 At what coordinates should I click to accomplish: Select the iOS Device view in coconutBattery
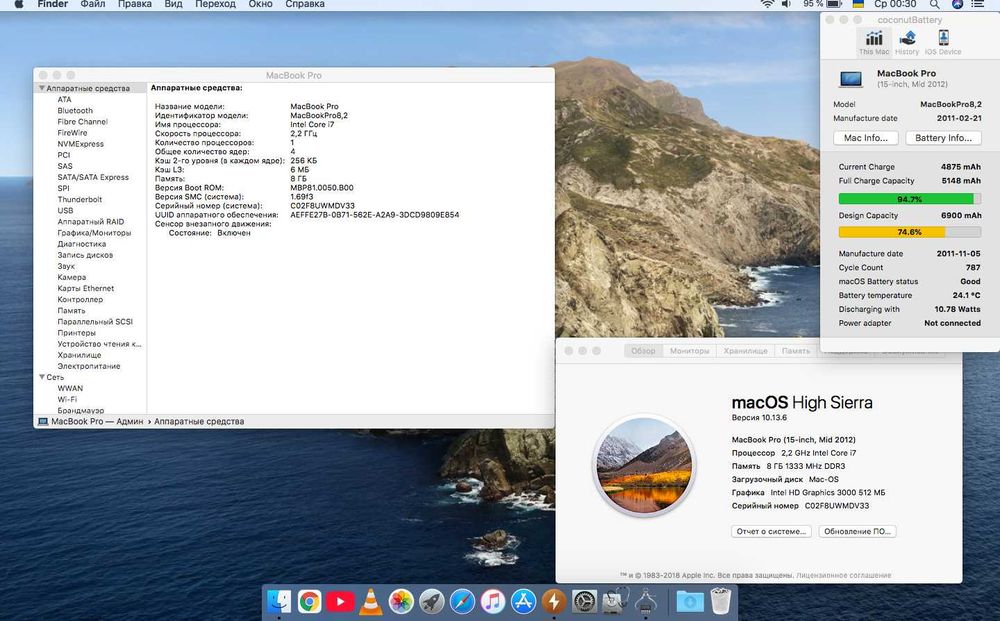[943, 42]
